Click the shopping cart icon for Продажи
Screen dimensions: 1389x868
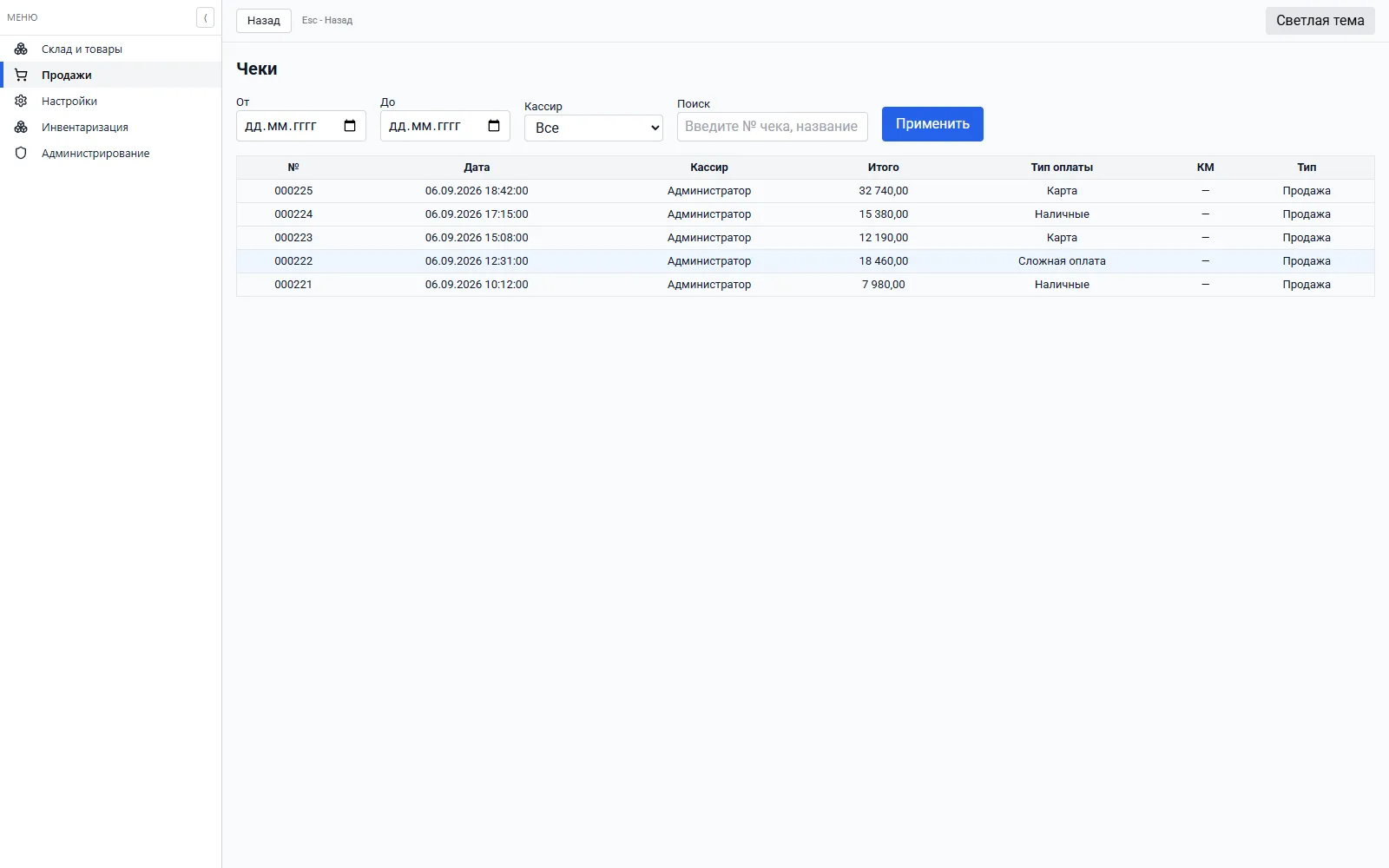coord(21,75)
